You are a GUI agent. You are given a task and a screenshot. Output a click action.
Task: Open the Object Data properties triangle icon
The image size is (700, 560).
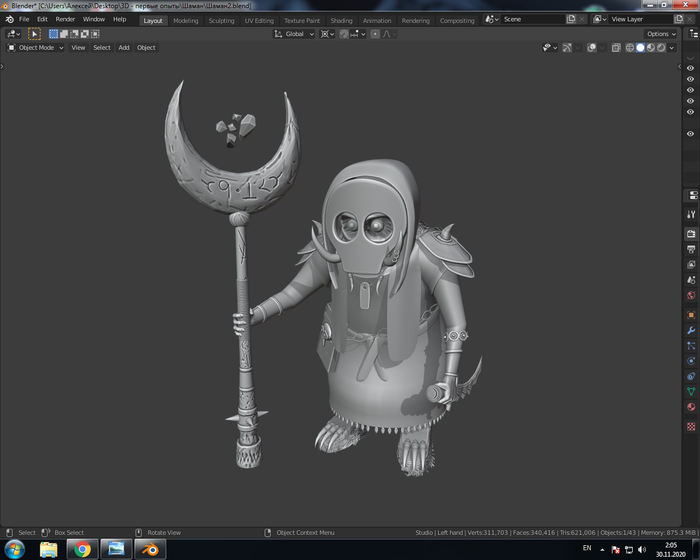click(690, 391)
